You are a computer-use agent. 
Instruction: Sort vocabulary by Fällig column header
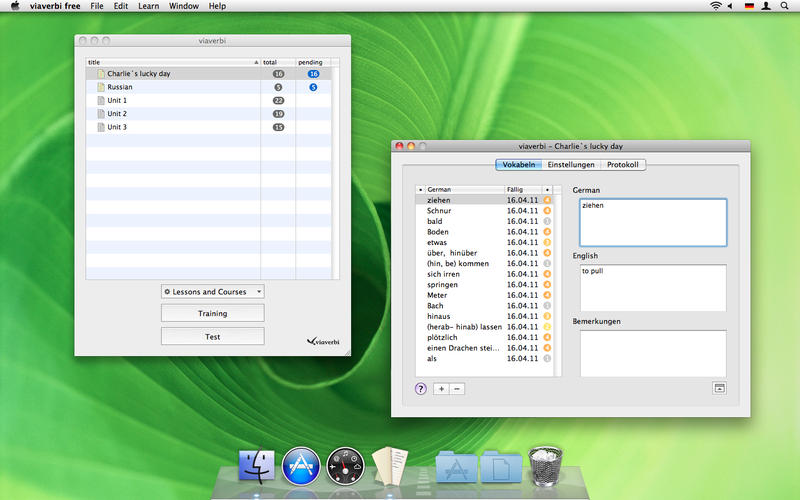pyautogui.click(x=523, y=189)
